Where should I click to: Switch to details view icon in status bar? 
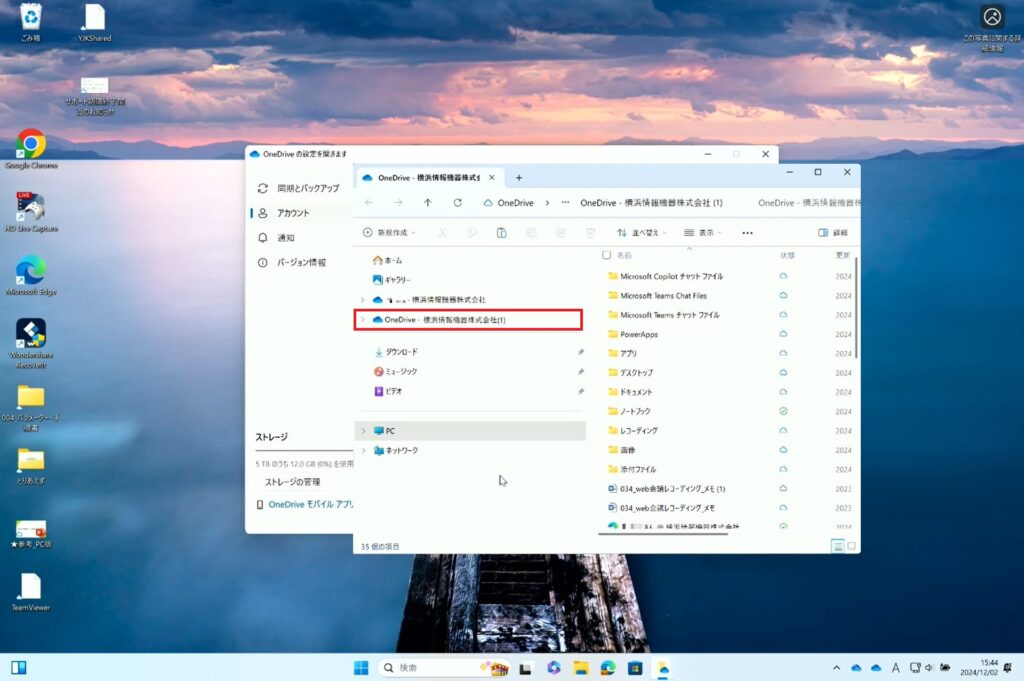tap(838, 546)
